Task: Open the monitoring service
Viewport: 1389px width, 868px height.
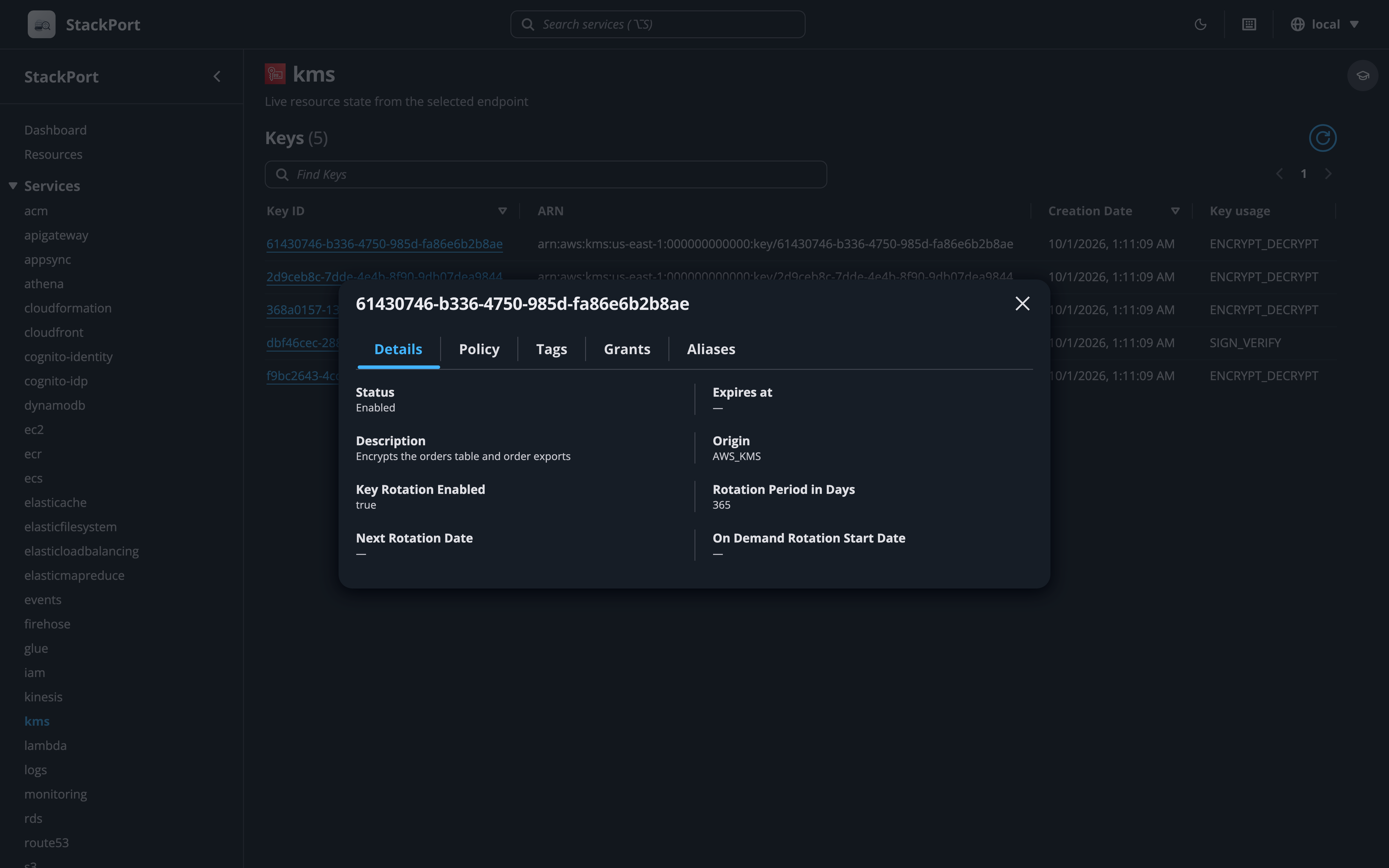Action: click(56, 794)
